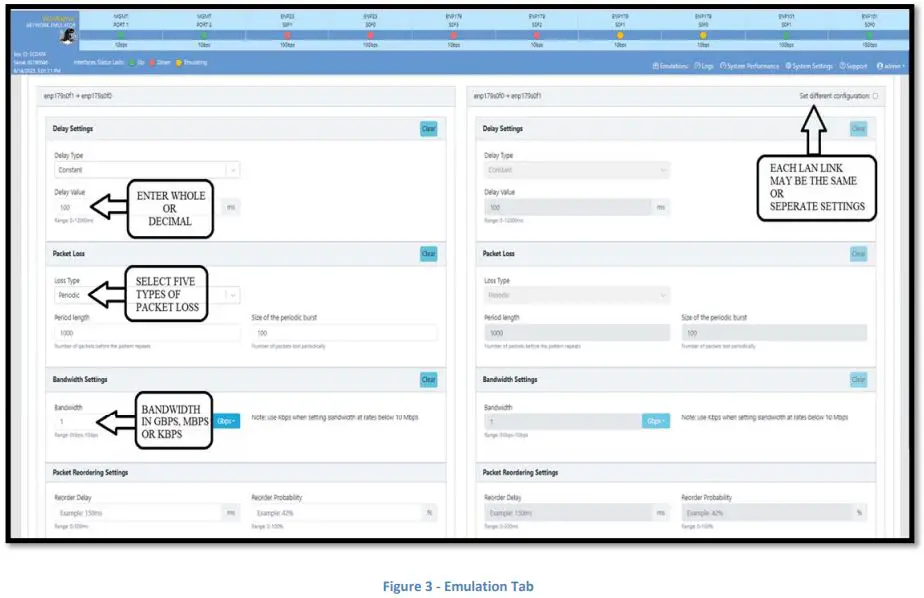924x598 pixels.
Task: Click the first yellow emulating status LED
Action: pyautogui.click(x=620, y=35)
